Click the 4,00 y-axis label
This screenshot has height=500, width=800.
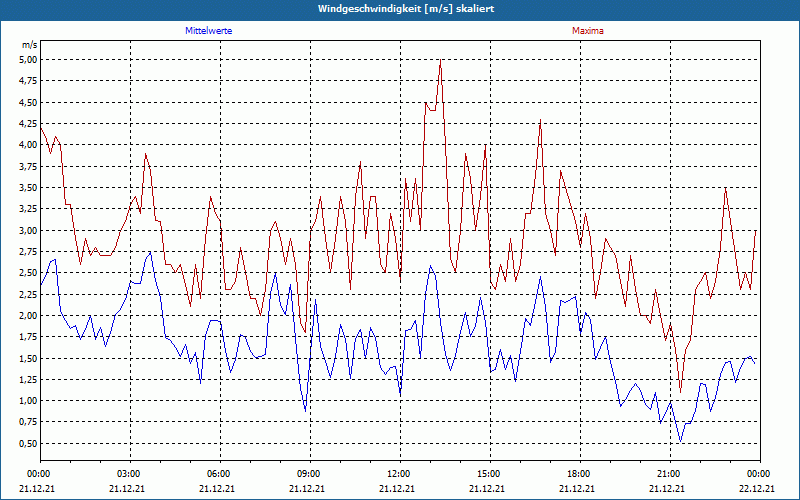(29, 145)
